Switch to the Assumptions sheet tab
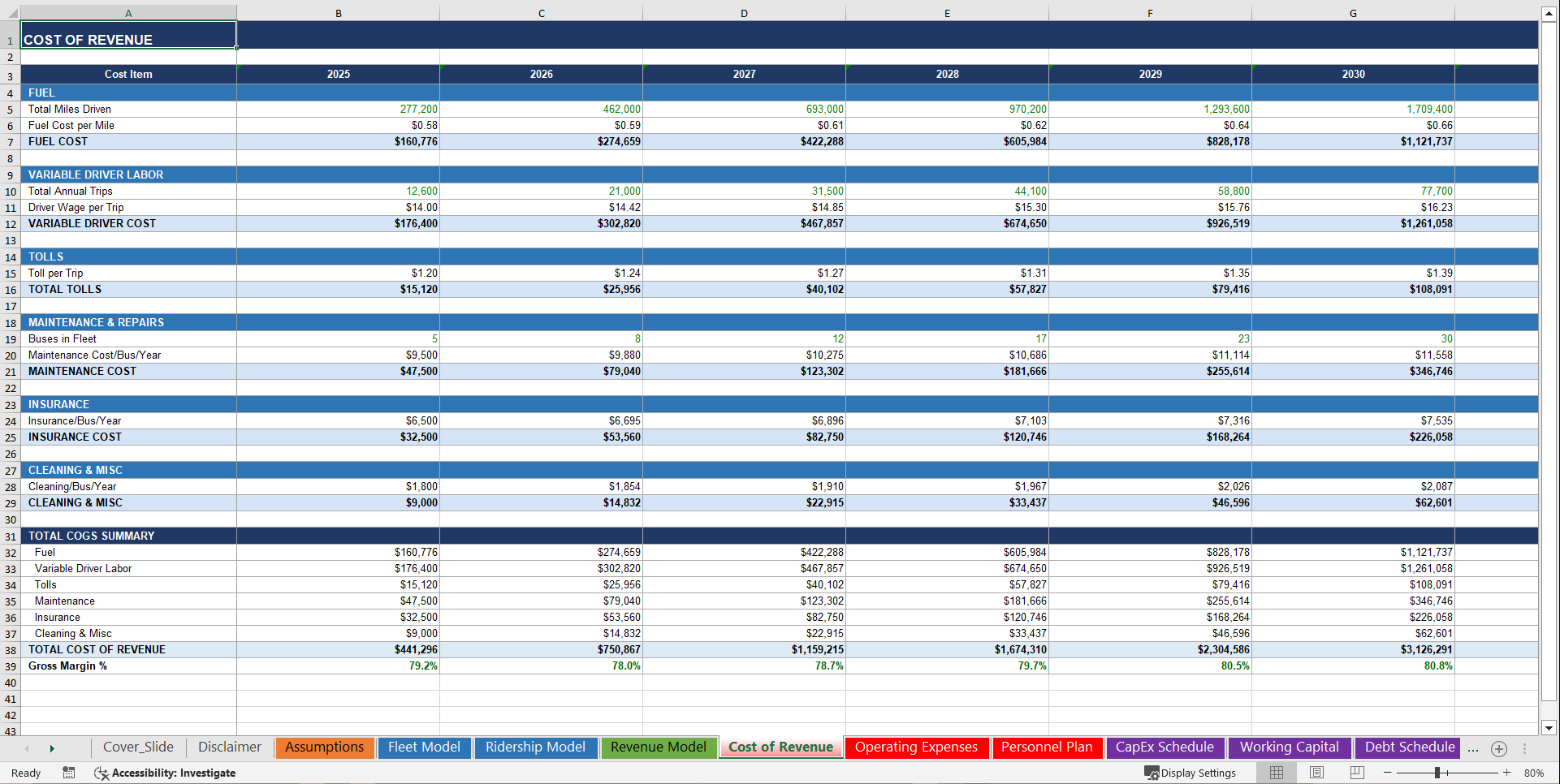Viewport: 1560px width, 784px height. [324, 747]
